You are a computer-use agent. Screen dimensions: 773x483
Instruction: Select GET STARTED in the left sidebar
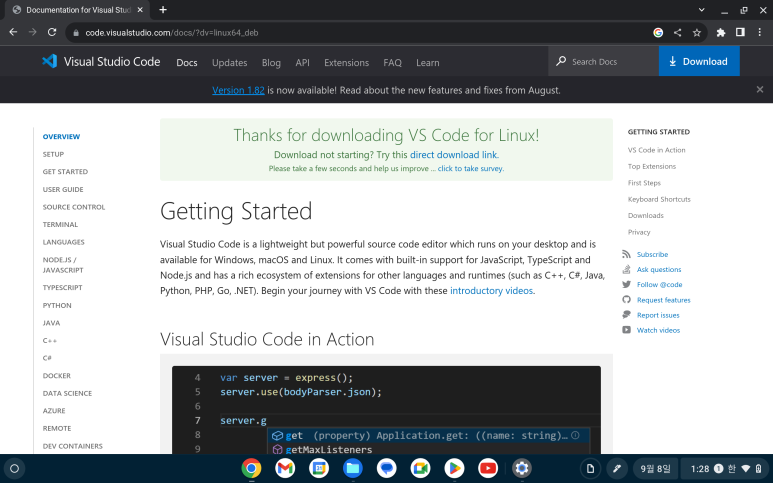click(65, 172)
